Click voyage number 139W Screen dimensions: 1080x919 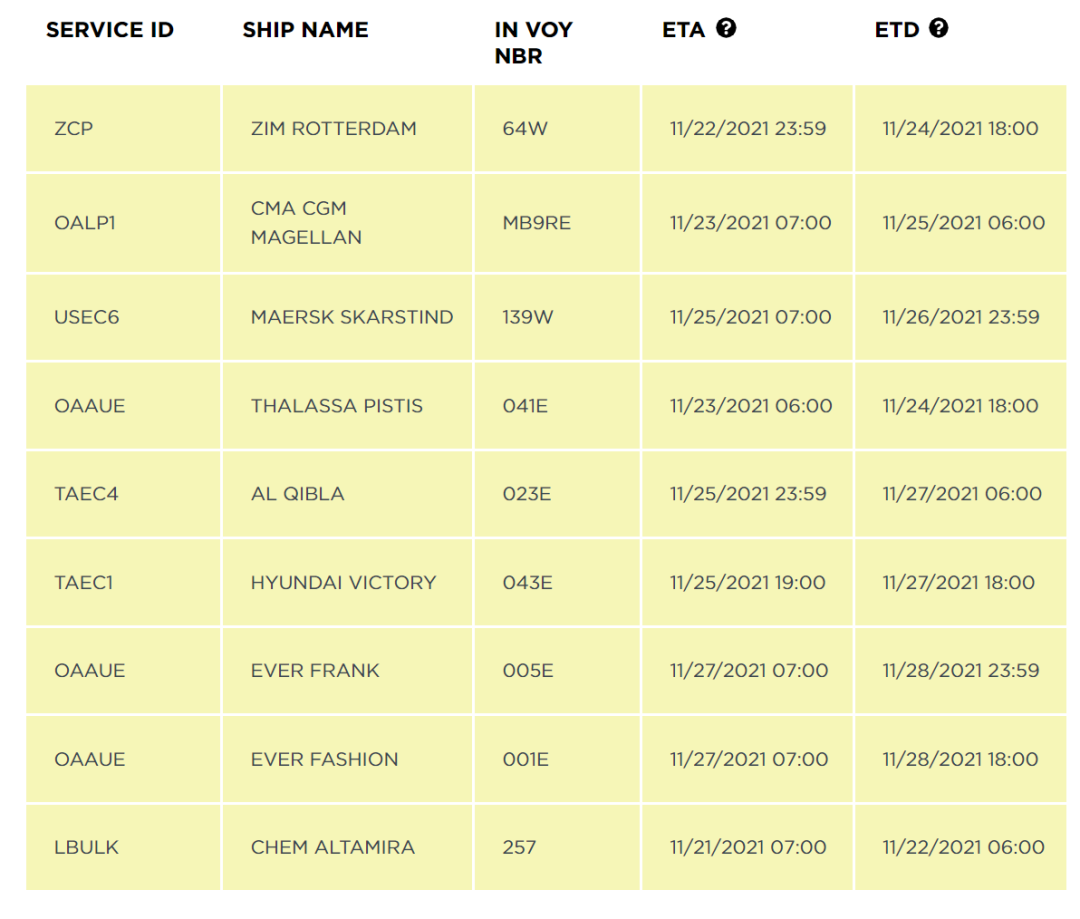528,318
